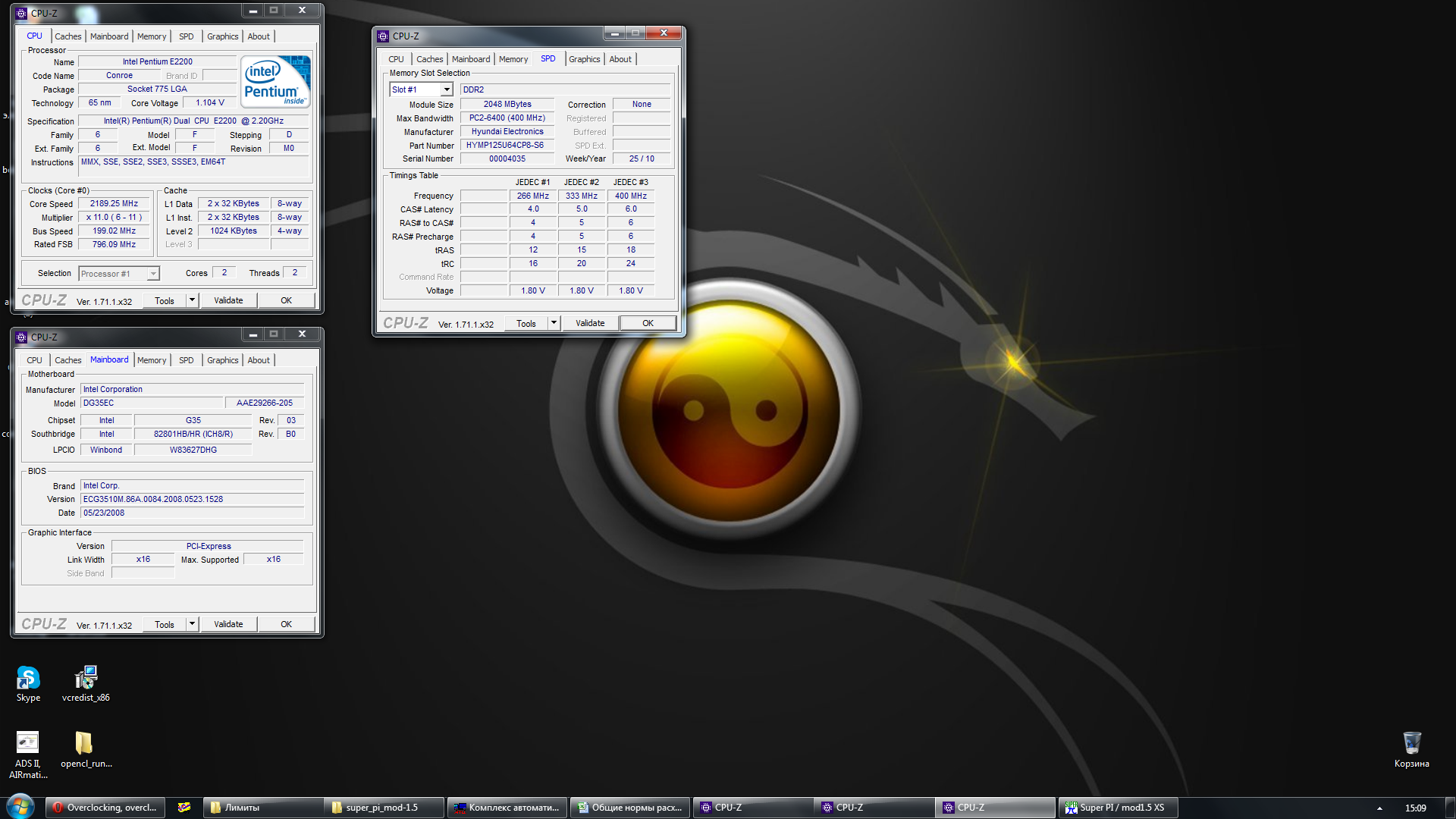Open the Лимиты folder taskbar button

(x=262, y=808)
